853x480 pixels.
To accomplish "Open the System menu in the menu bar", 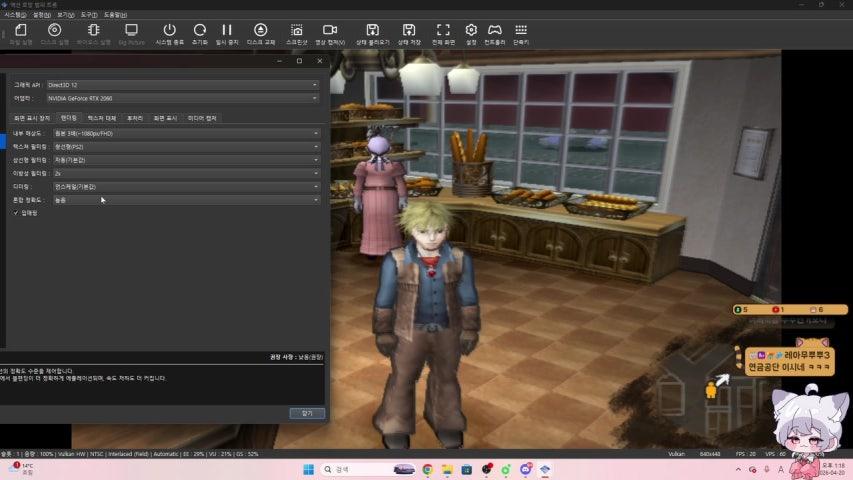I will (14, 15).
